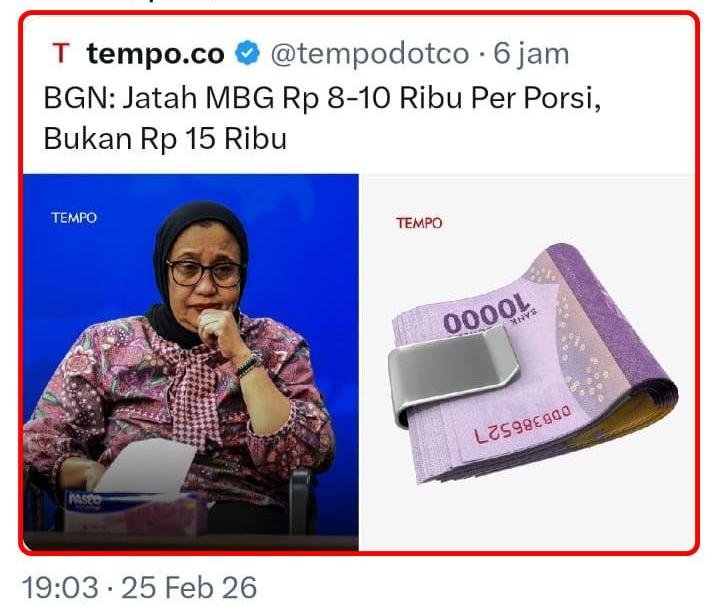Click the red TEMPO watermark on money image
Viewport: 720px width, 615px height.
click(419, 223)
